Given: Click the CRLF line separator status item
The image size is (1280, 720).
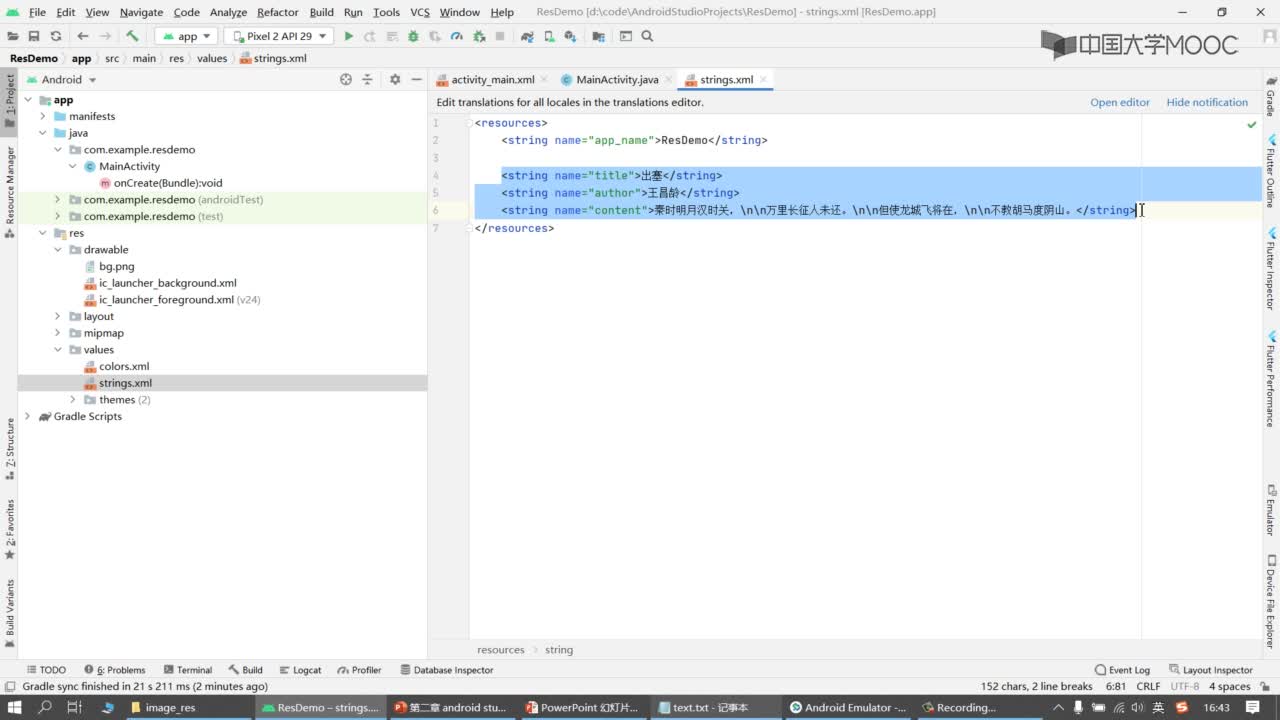Looking at the screenshot, I should pyautogui.click(x=1148, y=686).
